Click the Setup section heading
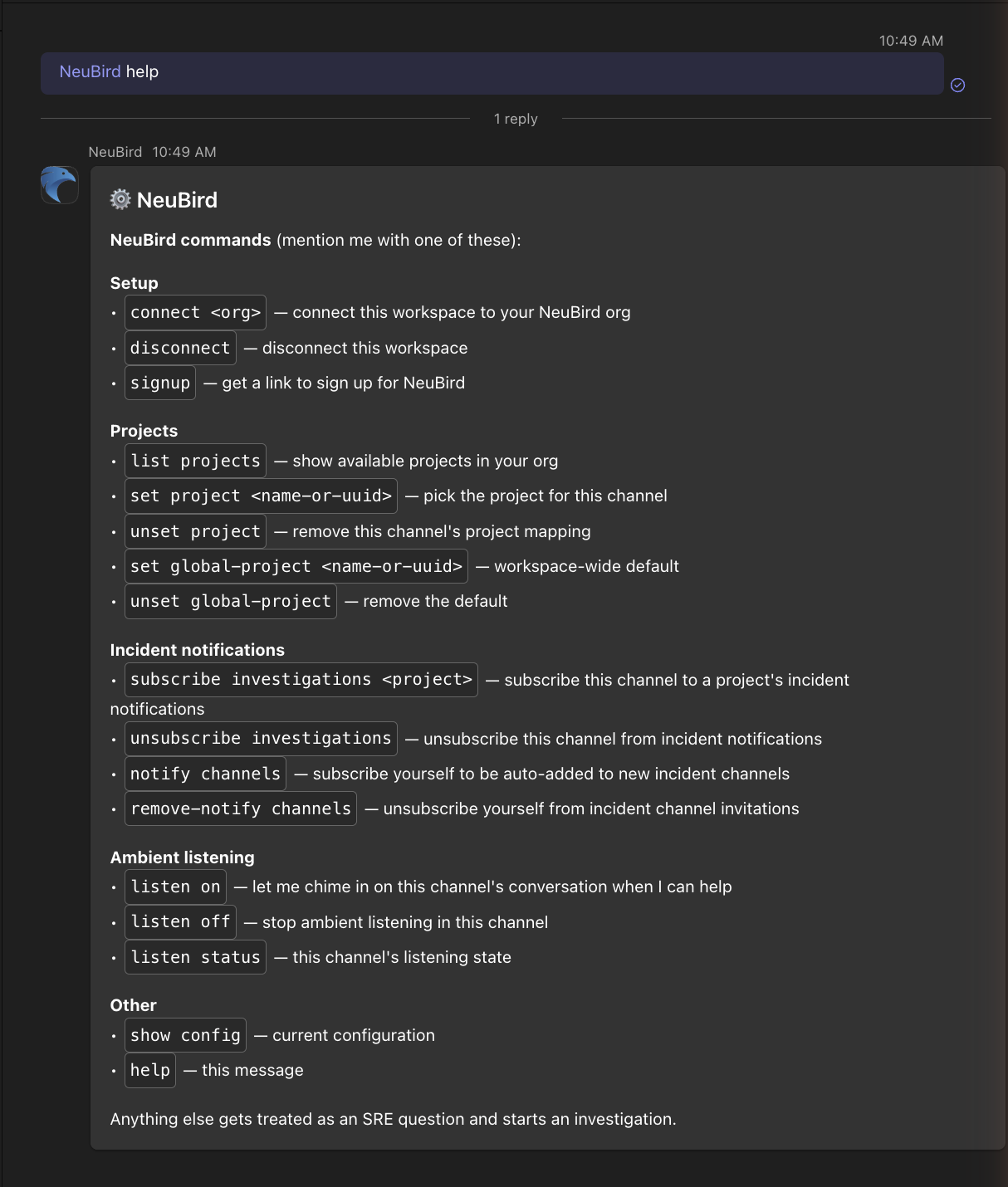The image size is (1008, 1187). click(135, 283)
